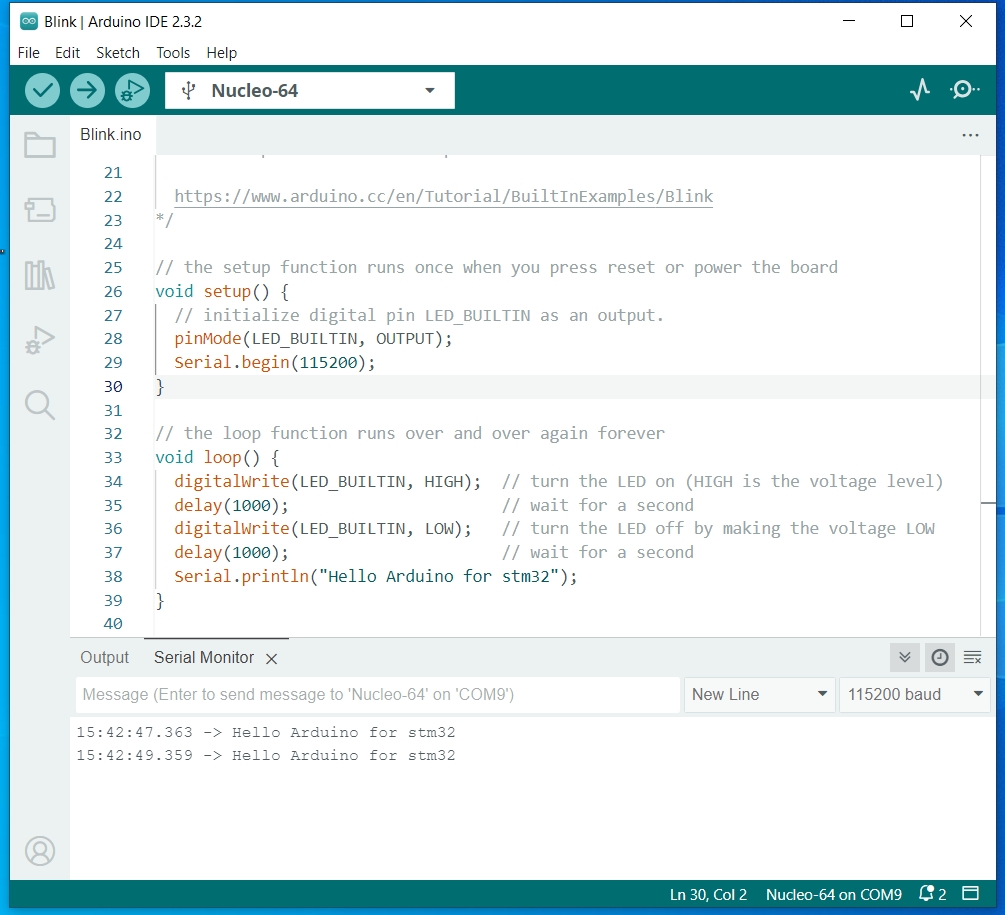Open the Search sidebar magnifier icon
This screenshot has width=1005, height=915.
click(x=40, y=405)
